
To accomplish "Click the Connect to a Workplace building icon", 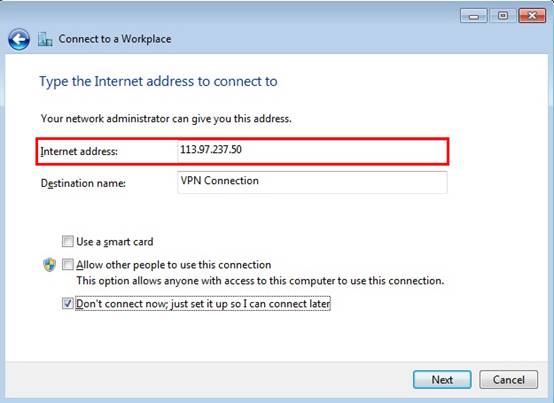I will (45, 39).
